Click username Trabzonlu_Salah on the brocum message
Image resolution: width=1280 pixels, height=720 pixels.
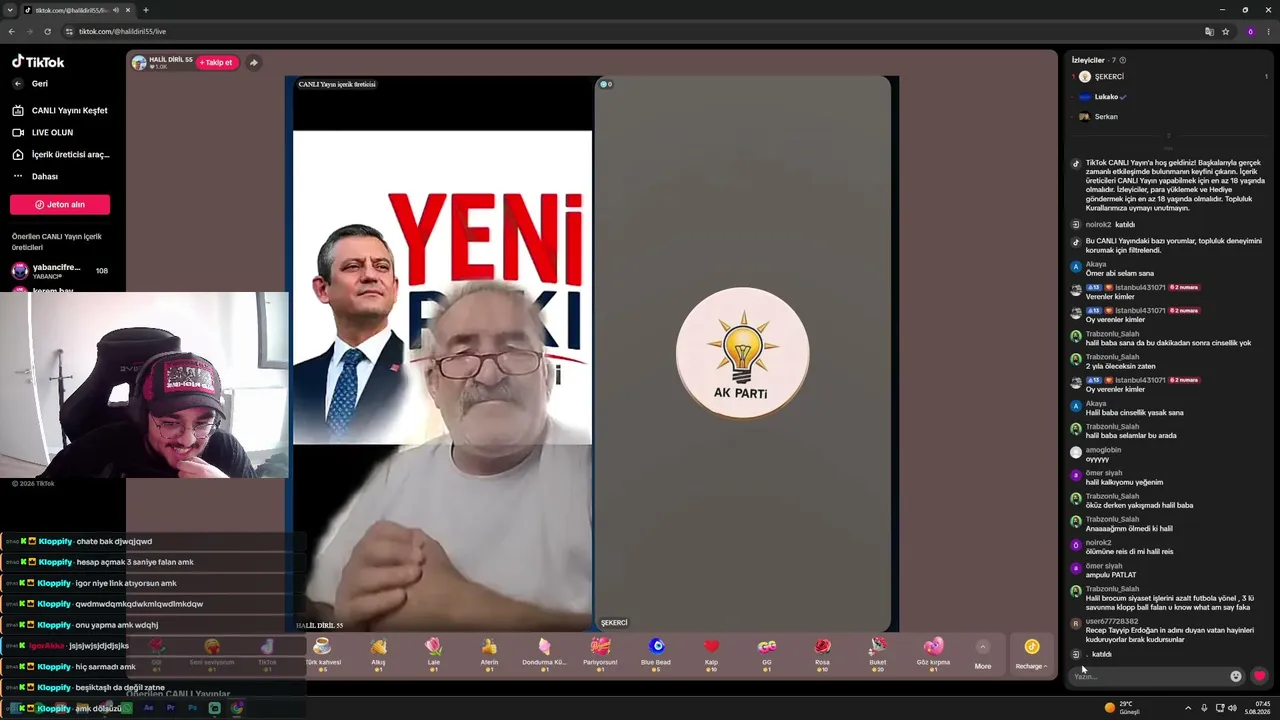1113,589
